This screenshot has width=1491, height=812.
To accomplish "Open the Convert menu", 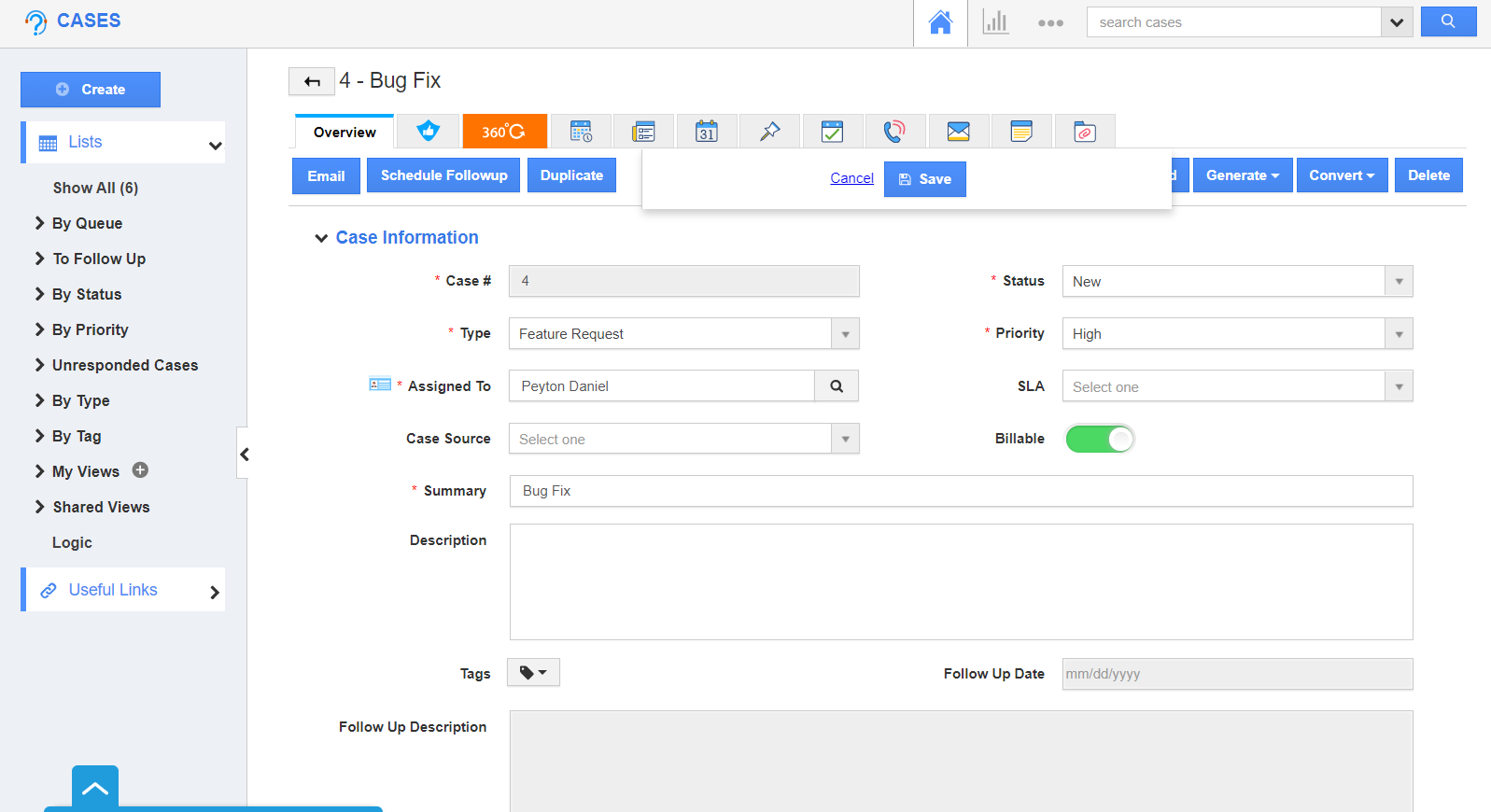I will 1341,175.
